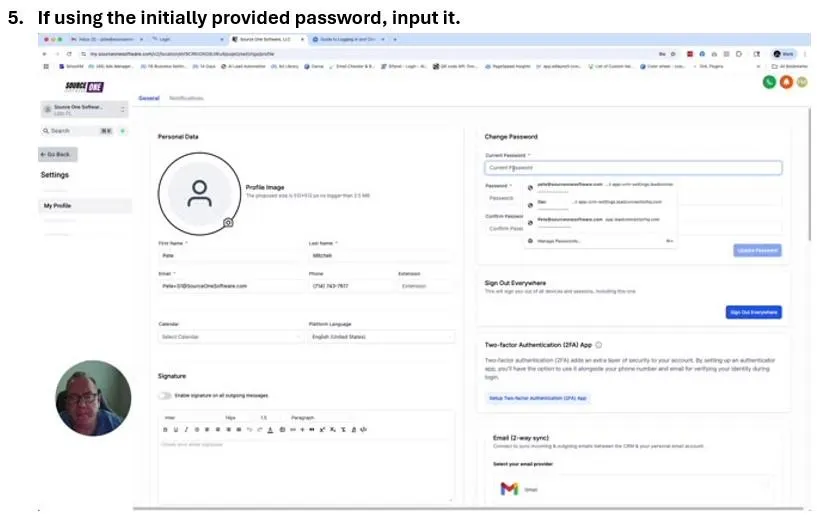Click the green plus icon beside Search
The width and height of the screenshot is (817, 515).
tap(123, 131)
